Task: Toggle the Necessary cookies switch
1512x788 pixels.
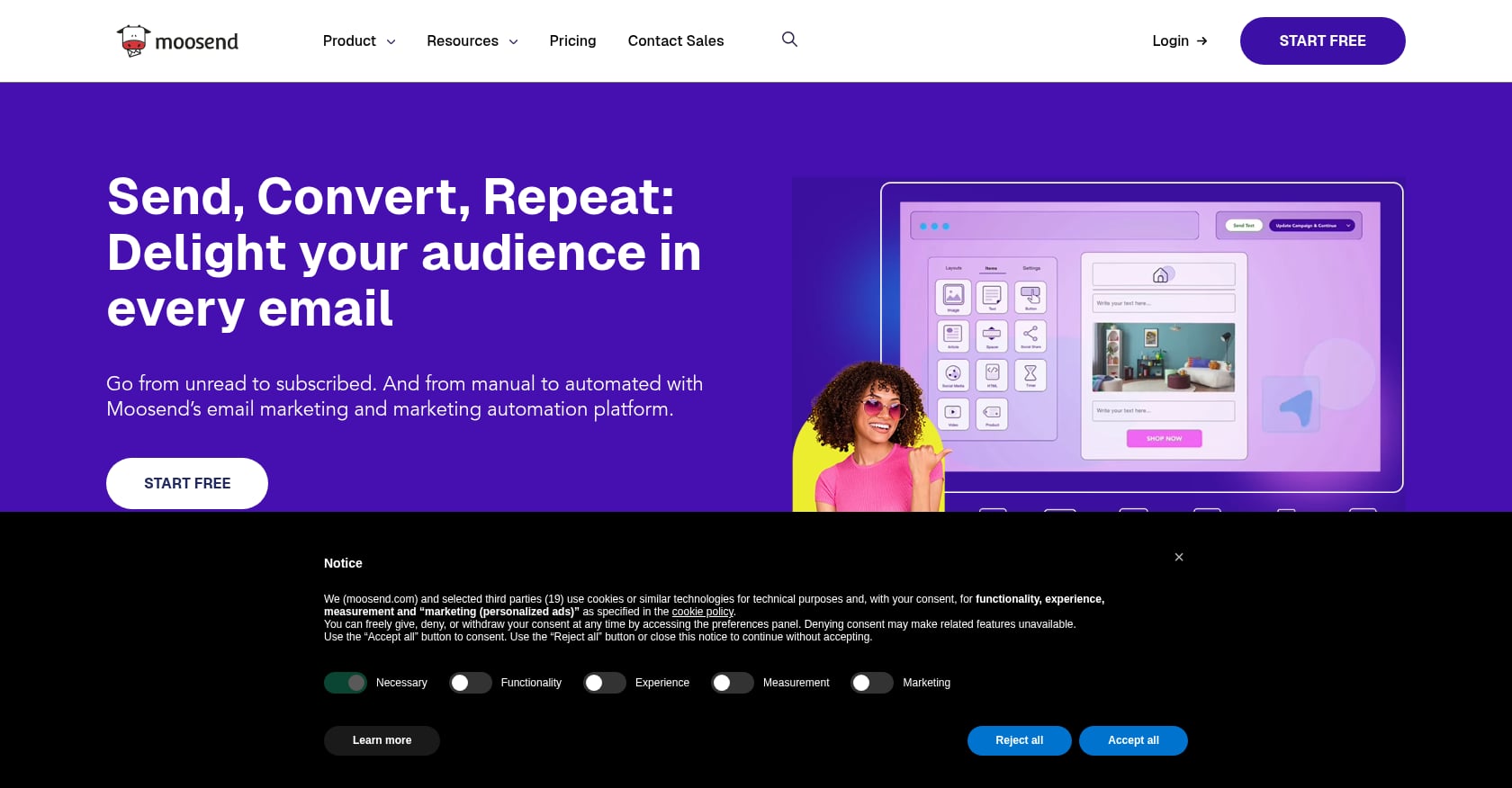Action: (346, 683)
